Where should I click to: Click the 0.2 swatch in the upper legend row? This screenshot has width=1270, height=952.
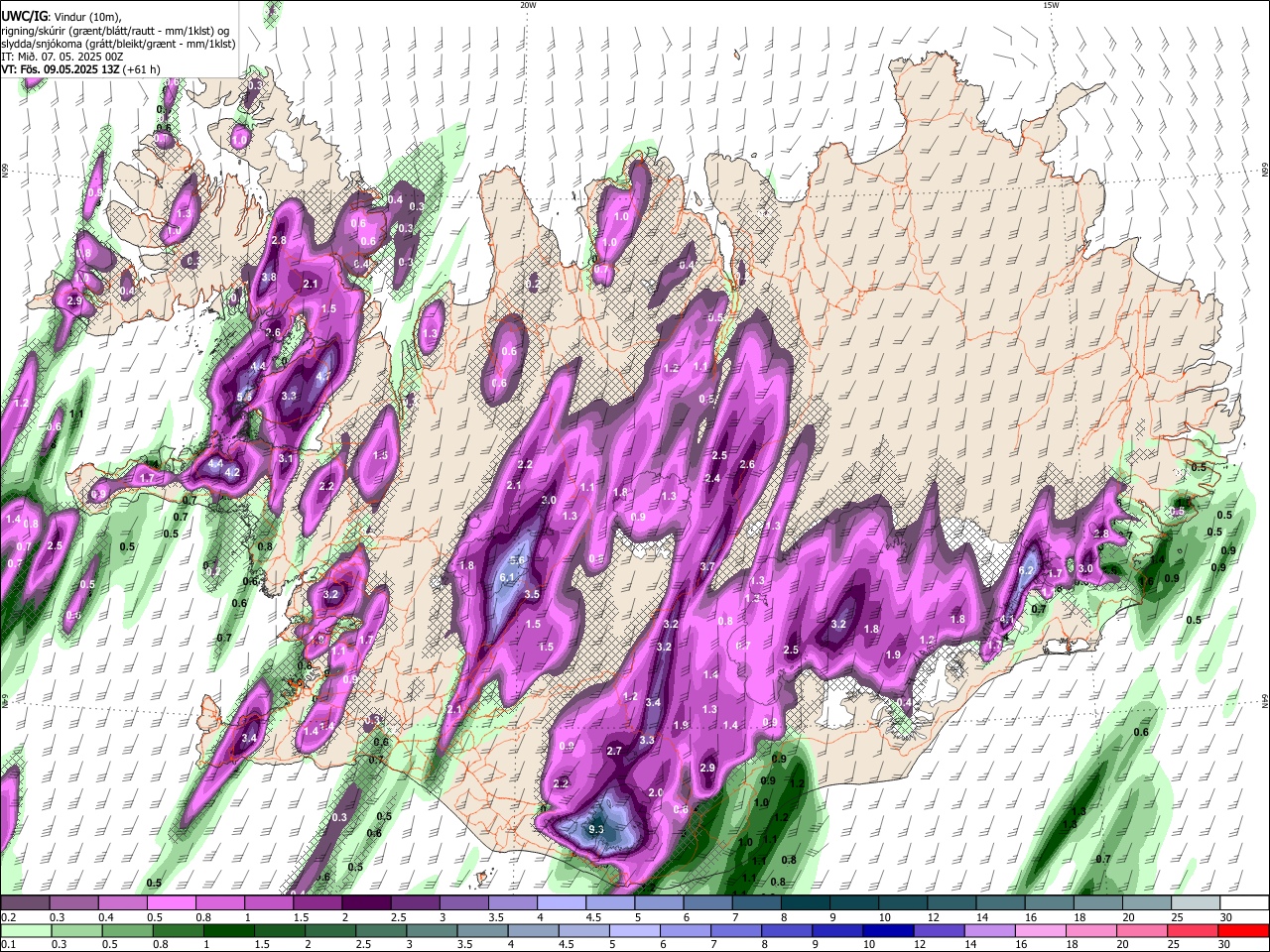click(x=25, y=903)
